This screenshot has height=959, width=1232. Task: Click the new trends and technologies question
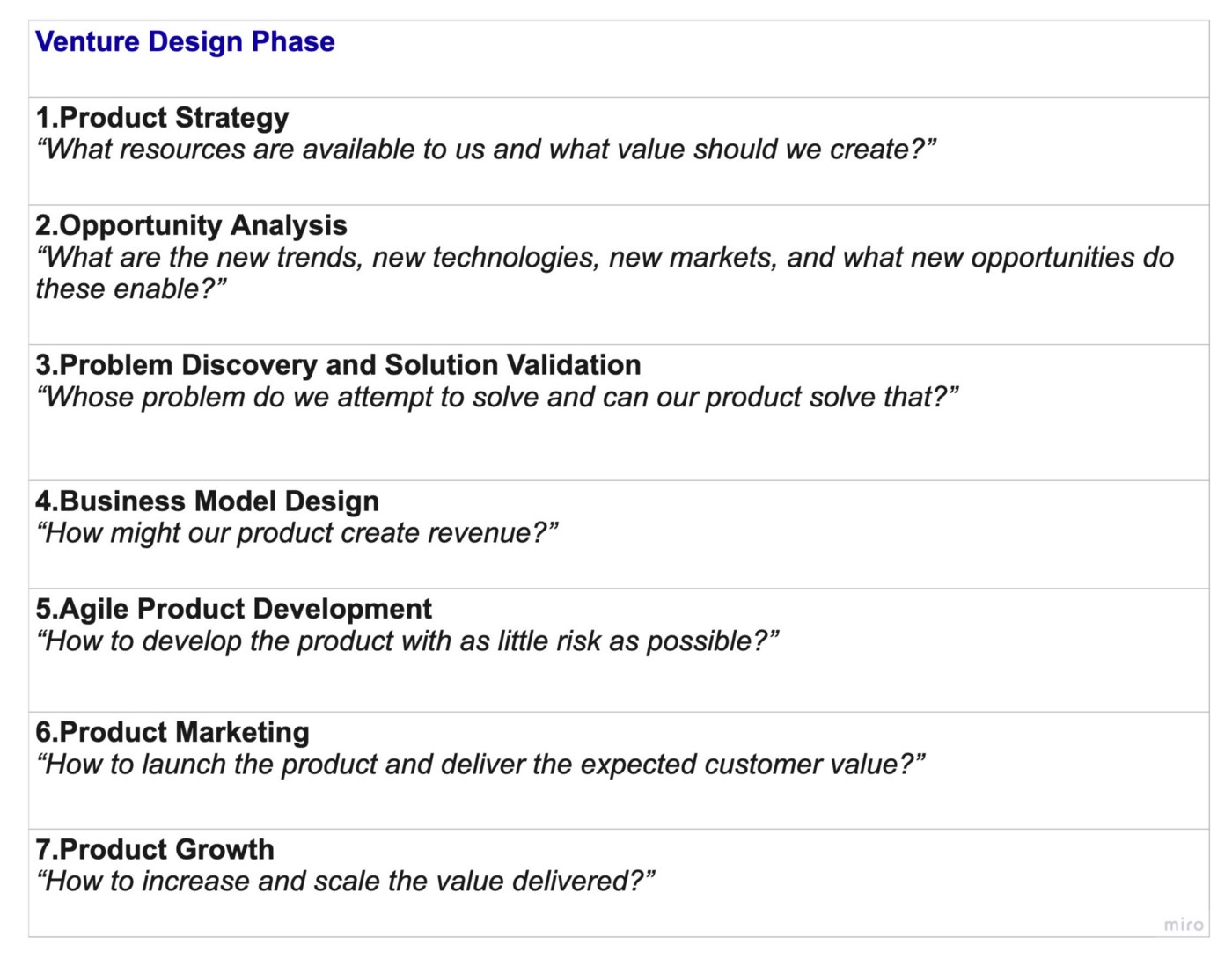click(605, 273)
